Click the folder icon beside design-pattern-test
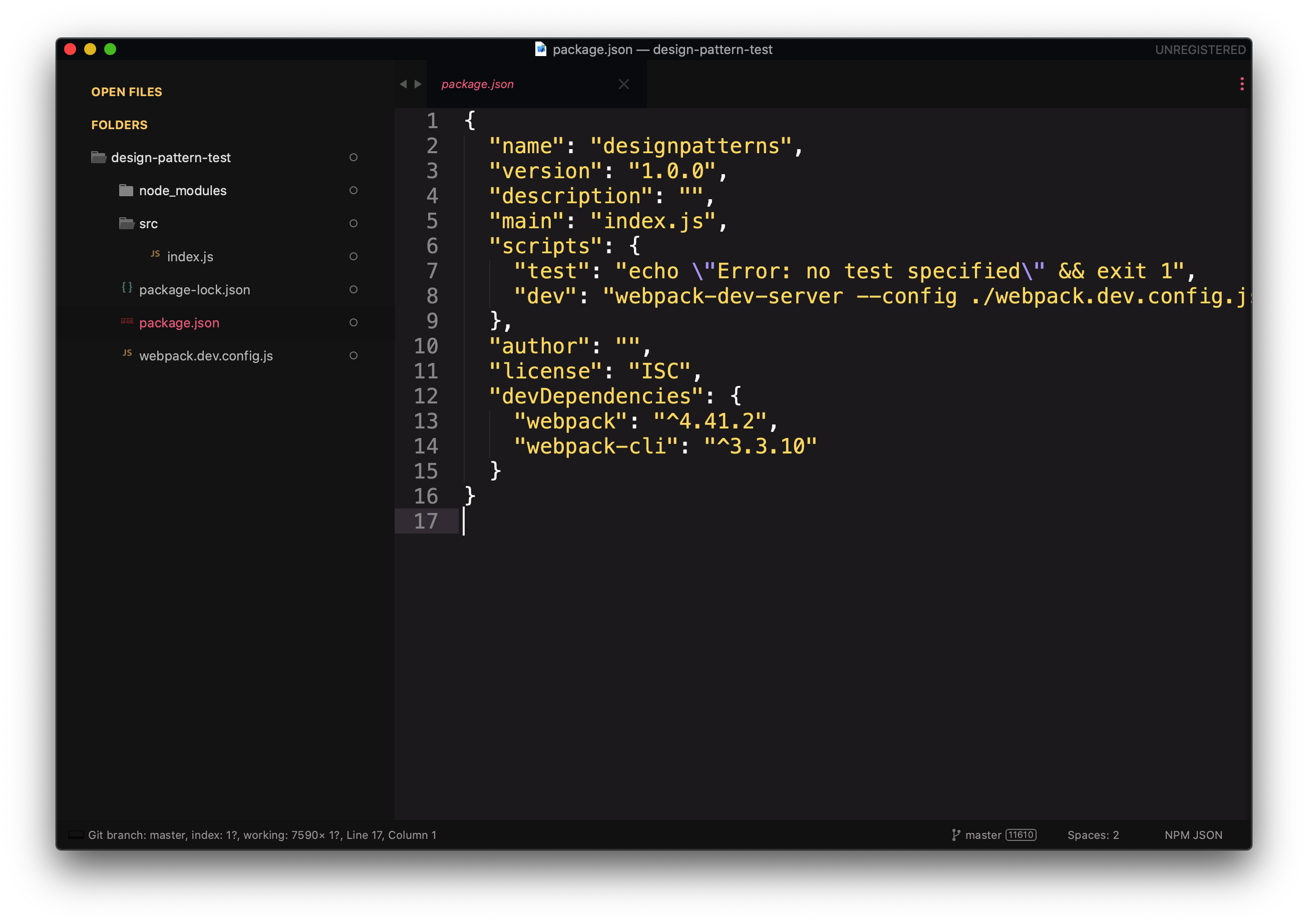1308x924 pixels. (99, 157)
